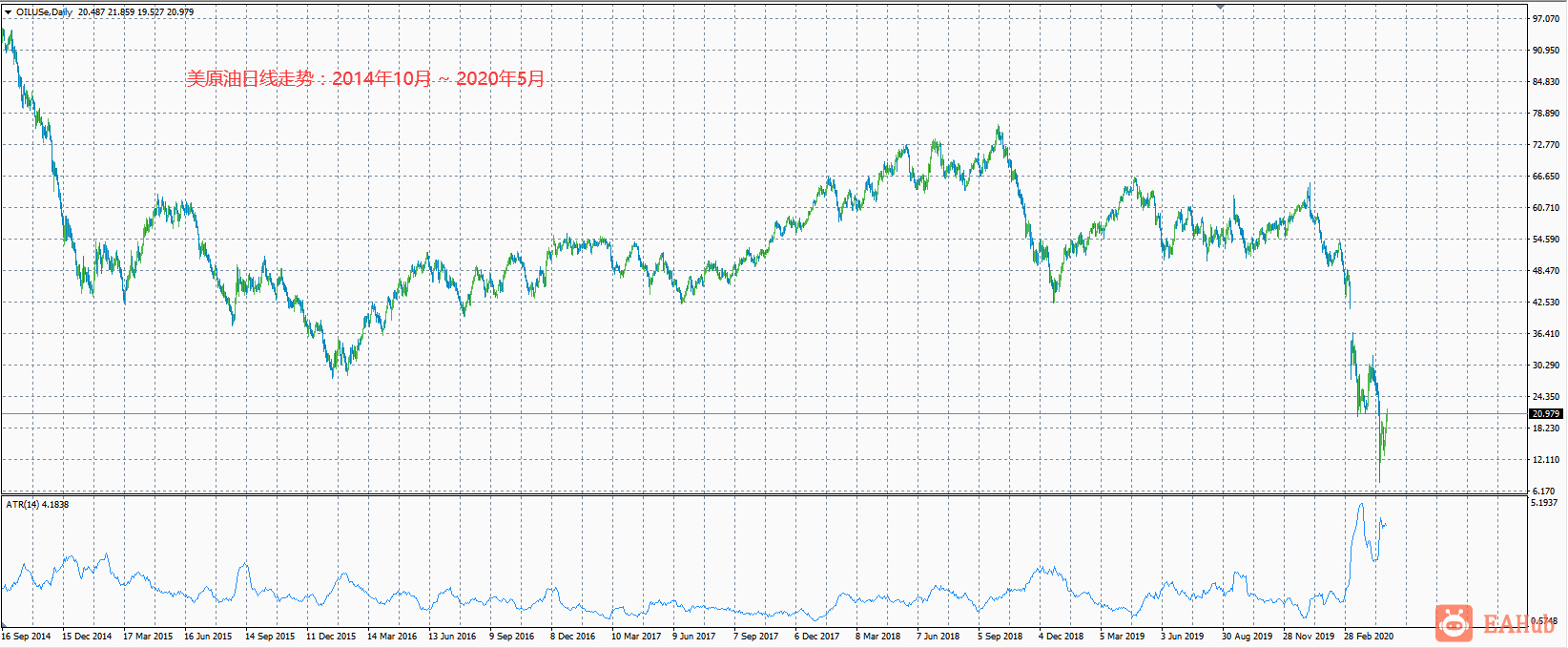This screenshot has width=1568, height=648.
Task: Click the 11 Dec 2015 date label
Action: [331, 636]
